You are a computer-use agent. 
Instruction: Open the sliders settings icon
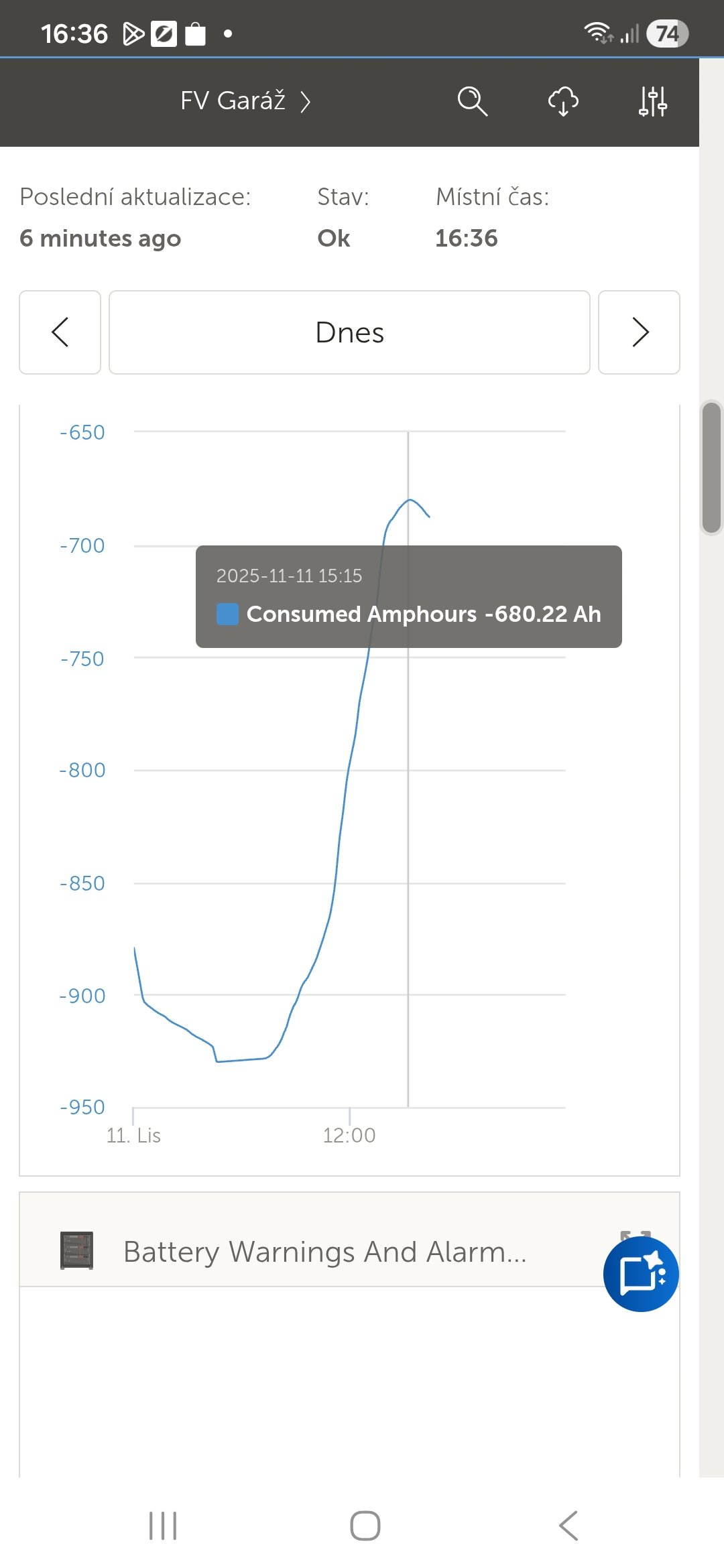pos(652,101)
